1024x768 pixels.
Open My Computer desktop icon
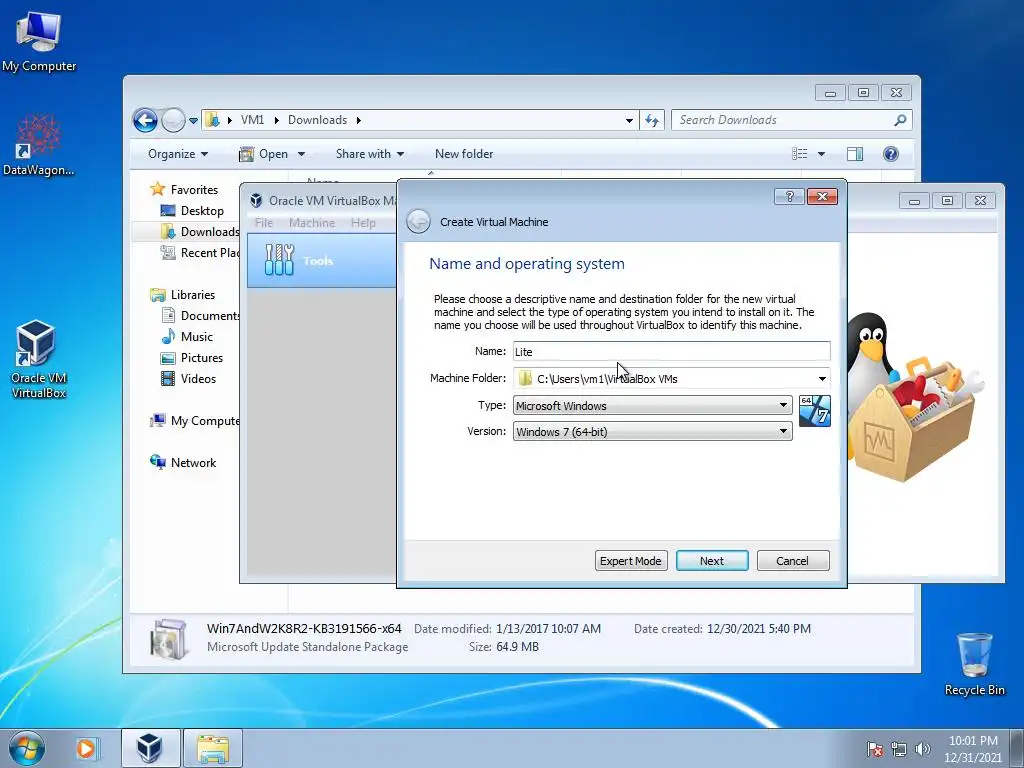tap(39, 40)
